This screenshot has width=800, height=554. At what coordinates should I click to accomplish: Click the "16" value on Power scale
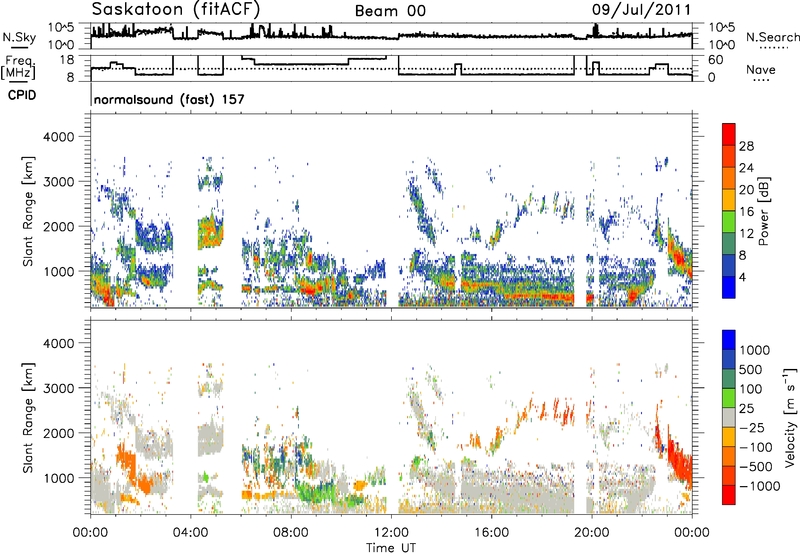point(746,212)
